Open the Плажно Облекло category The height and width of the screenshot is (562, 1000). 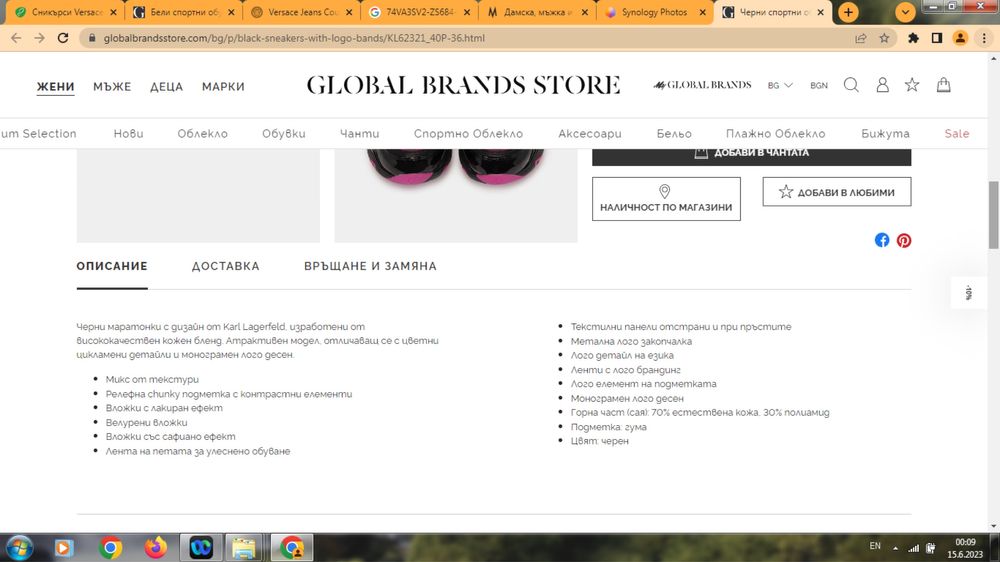776,133
